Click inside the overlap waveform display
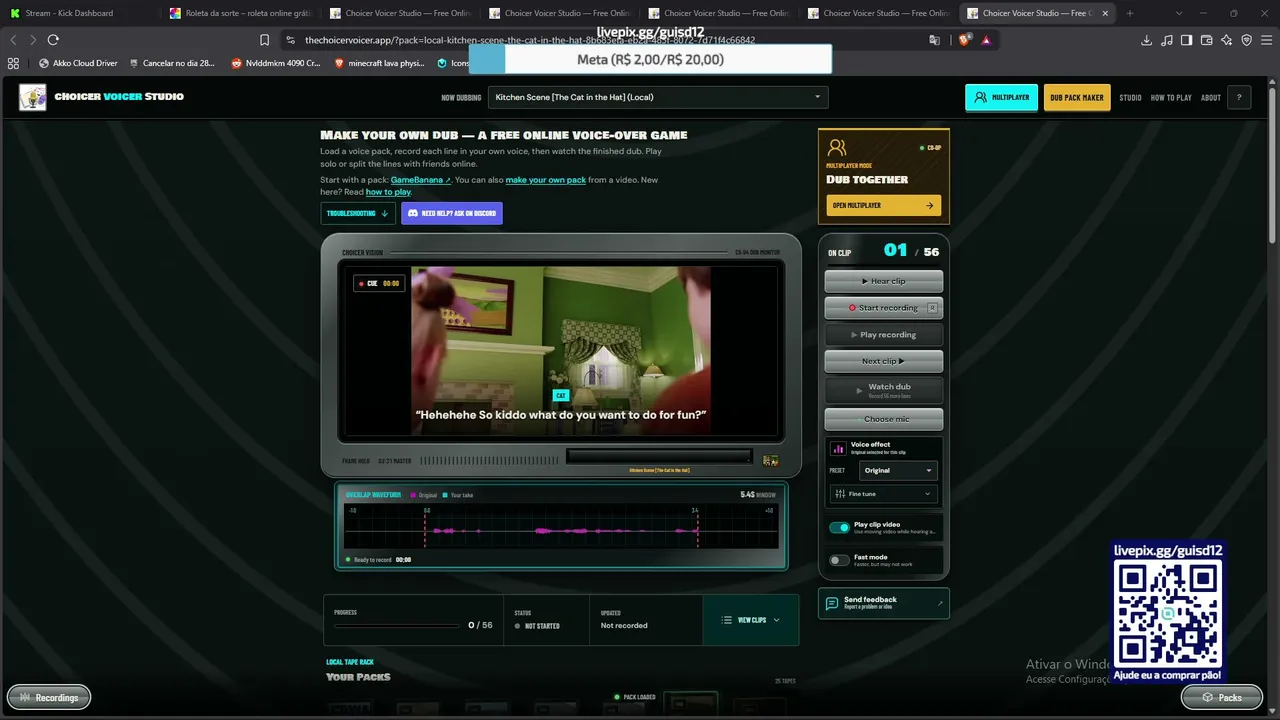Viewport: 1280px width, 720px height. pyautogui.click(x=561, y=527)
